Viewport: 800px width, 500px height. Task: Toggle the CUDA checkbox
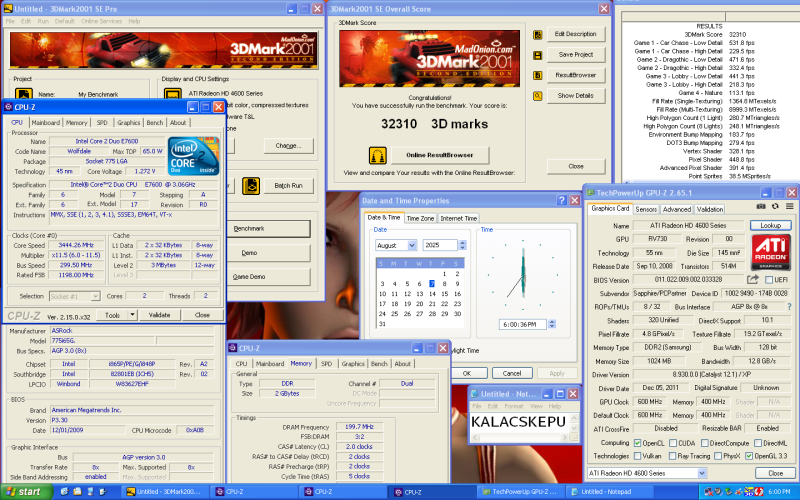click(x=673, y=443)
